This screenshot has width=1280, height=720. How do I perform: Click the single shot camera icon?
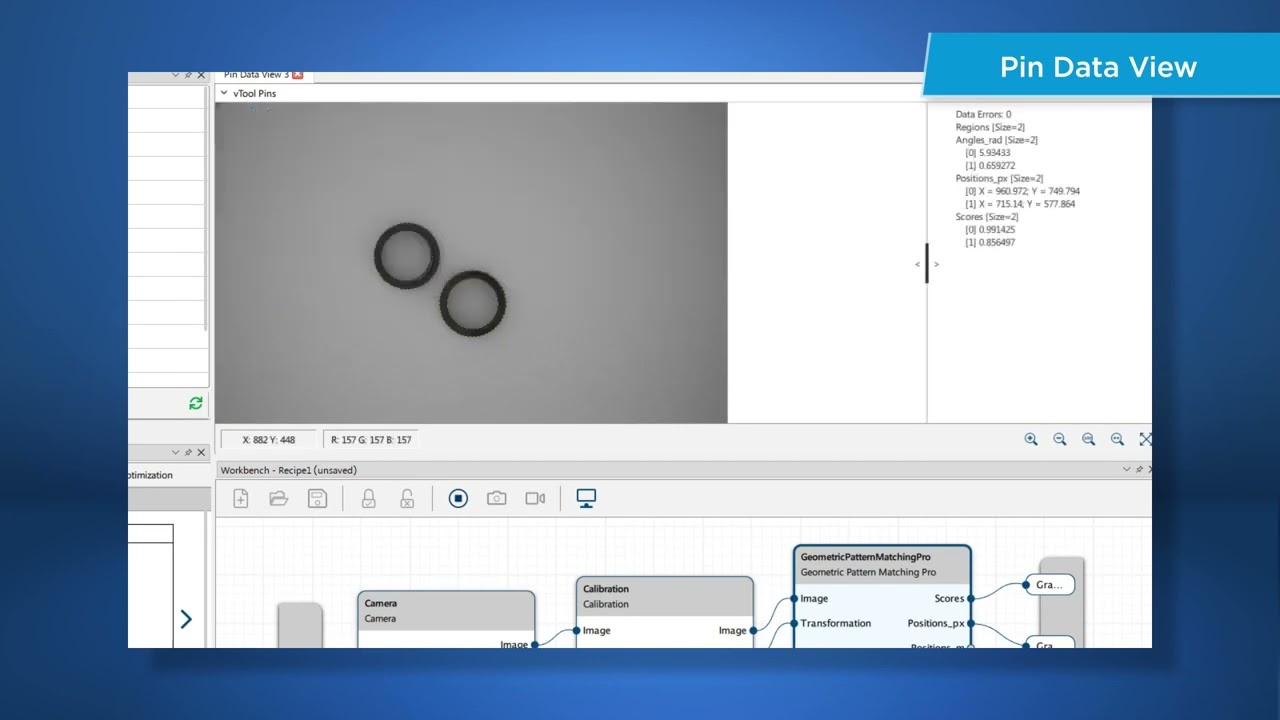pos(497,498)
